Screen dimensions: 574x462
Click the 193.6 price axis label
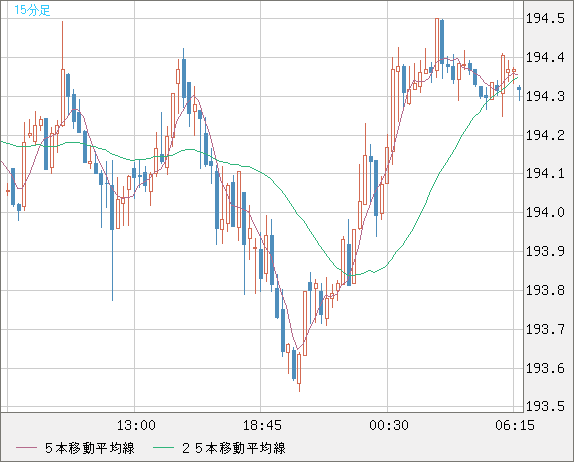pyautogui.click(x=545, y=368)
